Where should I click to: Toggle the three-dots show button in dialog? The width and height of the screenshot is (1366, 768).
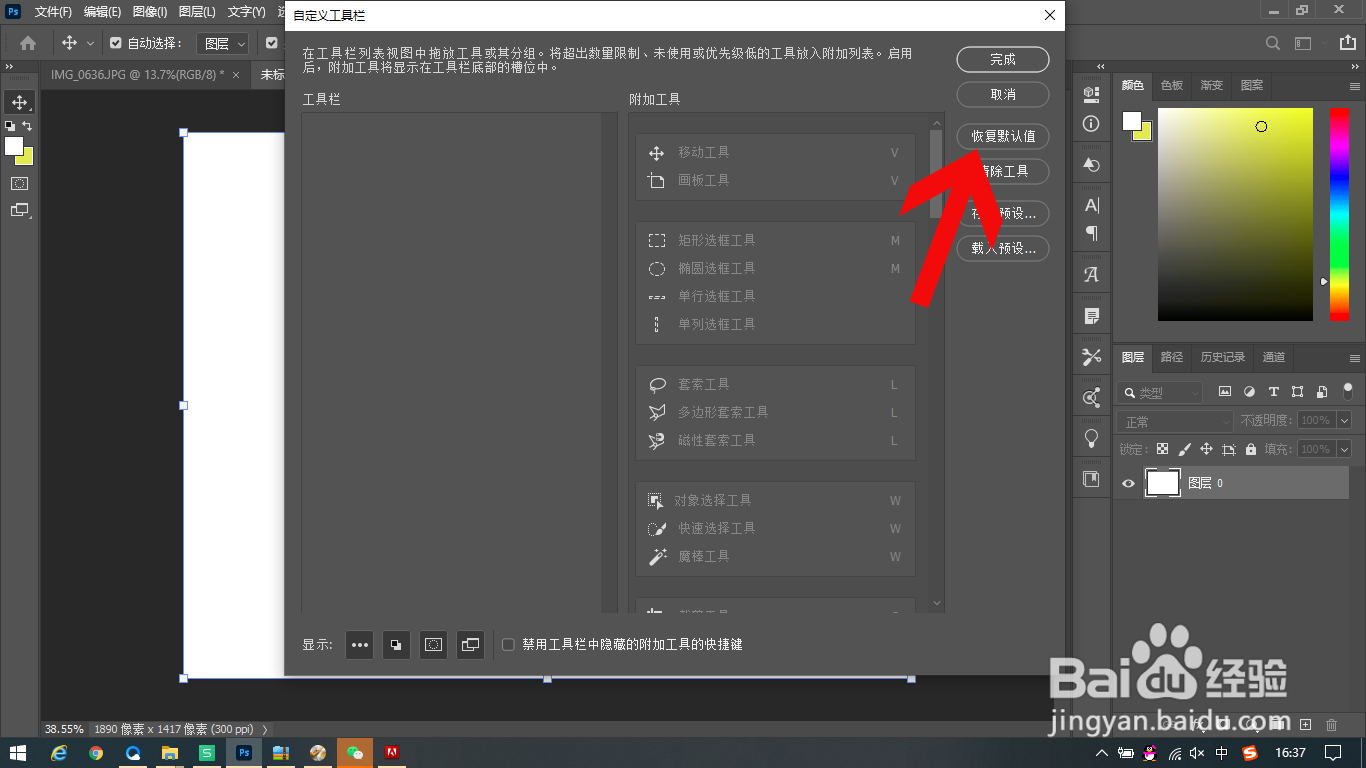[x=360, y=645]
